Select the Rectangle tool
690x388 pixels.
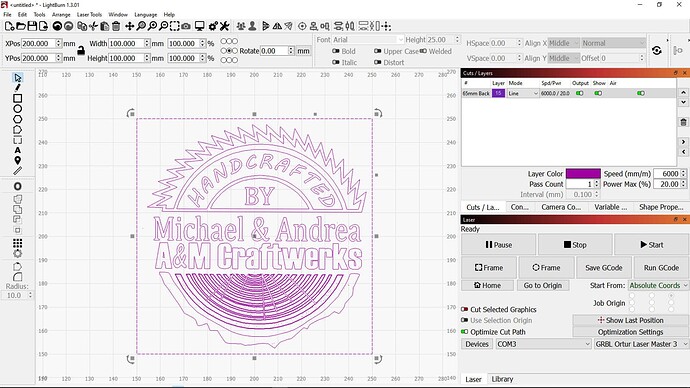pos(18,98)
